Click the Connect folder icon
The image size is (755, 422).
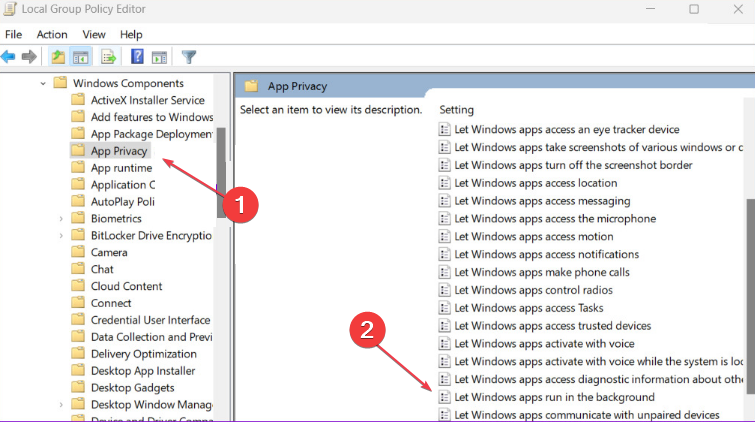(78, 303)
